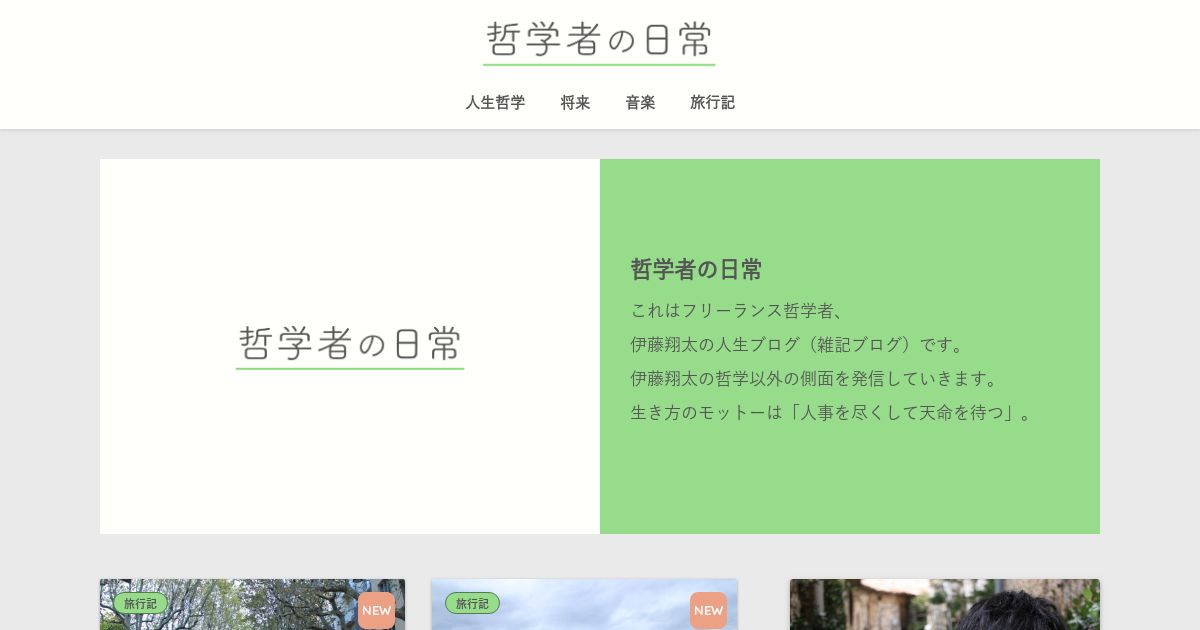Open second article thumbnail with sky
The height and width of the screenshot is (630, 1200).
pyautogui.click(x=584, y=604)
